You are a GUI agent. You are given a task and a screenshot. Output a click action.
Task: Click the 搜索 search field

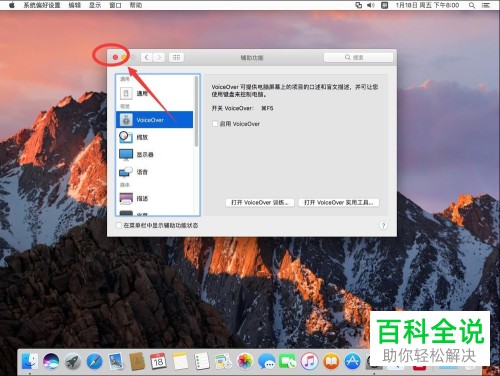point(358,57)
